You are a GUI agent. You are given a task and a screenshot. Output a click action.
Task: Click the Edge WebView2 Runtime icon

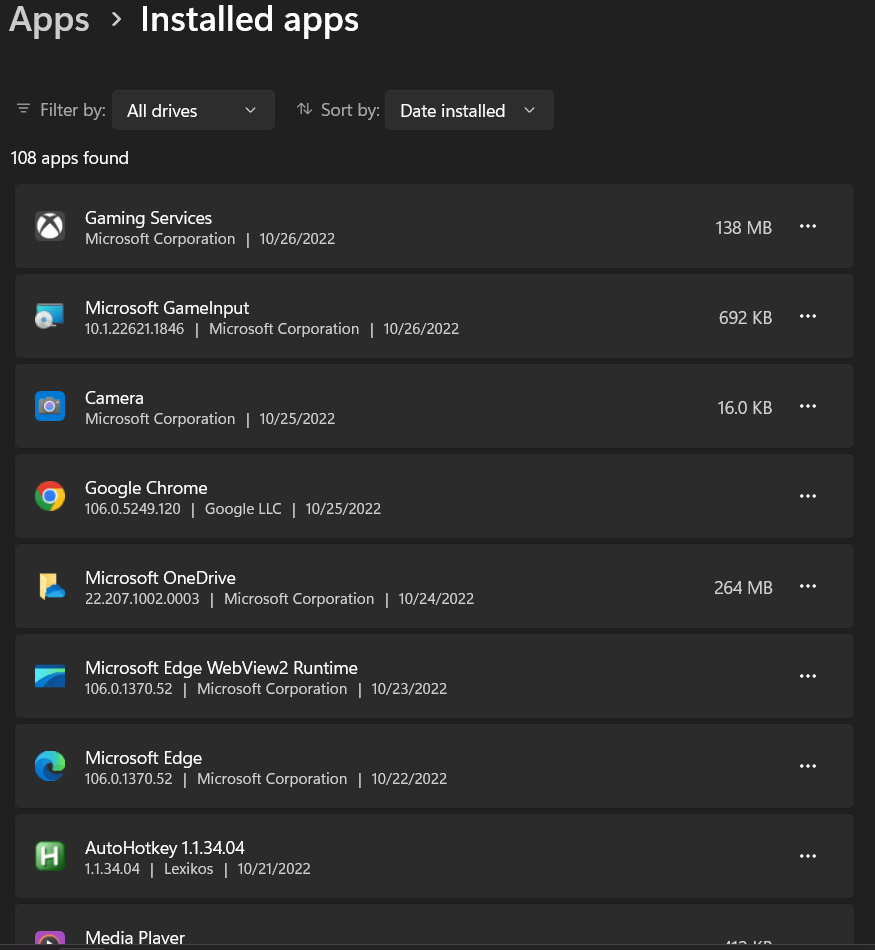pyautogui.click(x=50, y=676)
